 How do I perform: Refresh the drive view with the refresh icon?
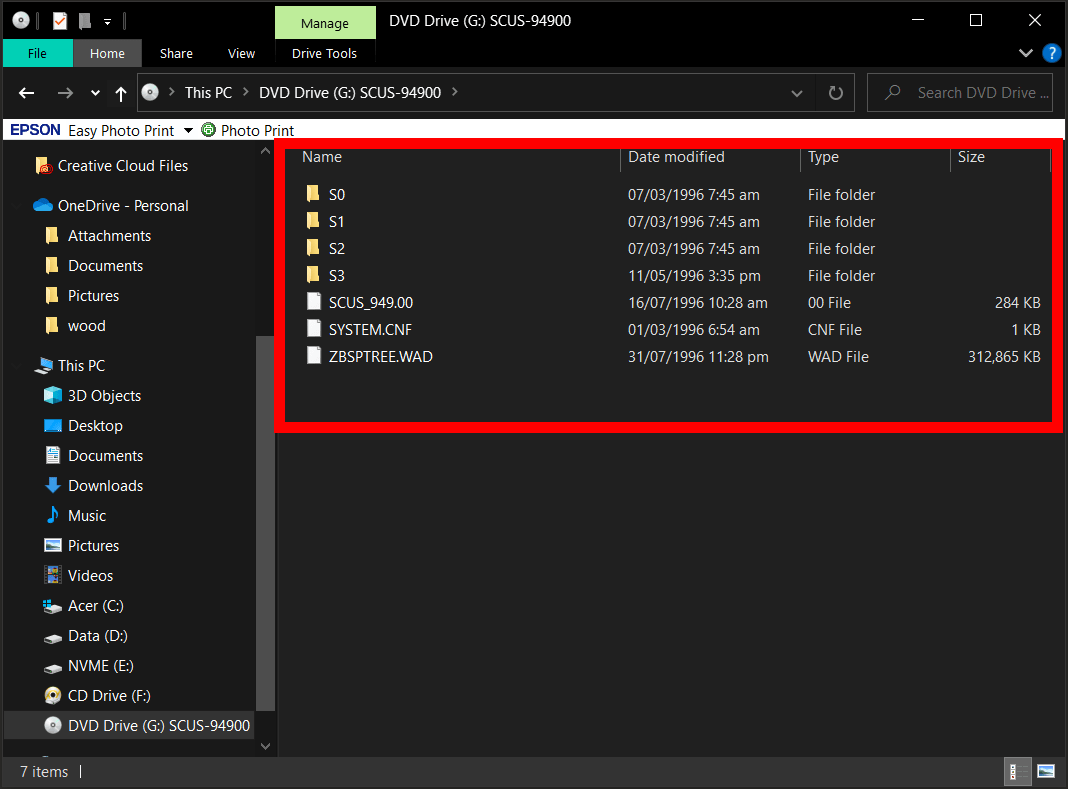point(835,92)
